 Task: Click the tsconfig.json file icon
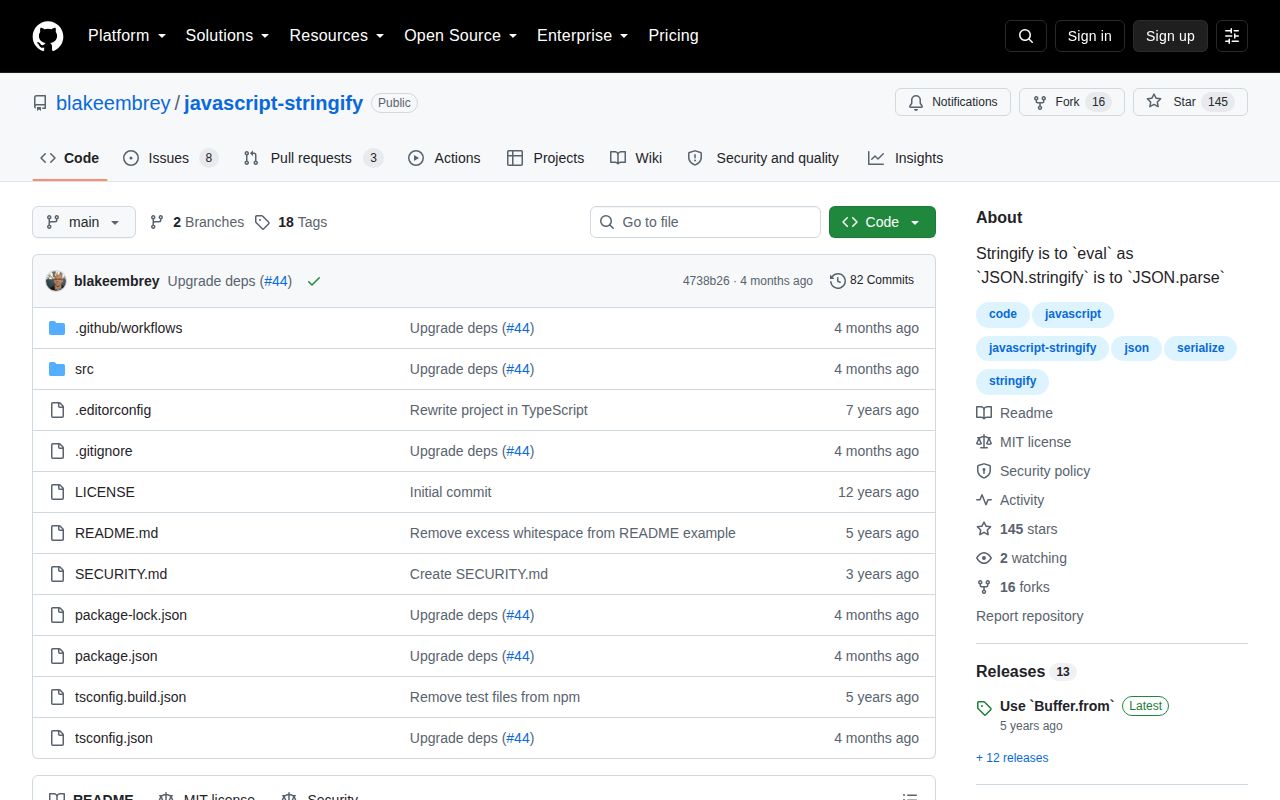[x=57, y=738]
